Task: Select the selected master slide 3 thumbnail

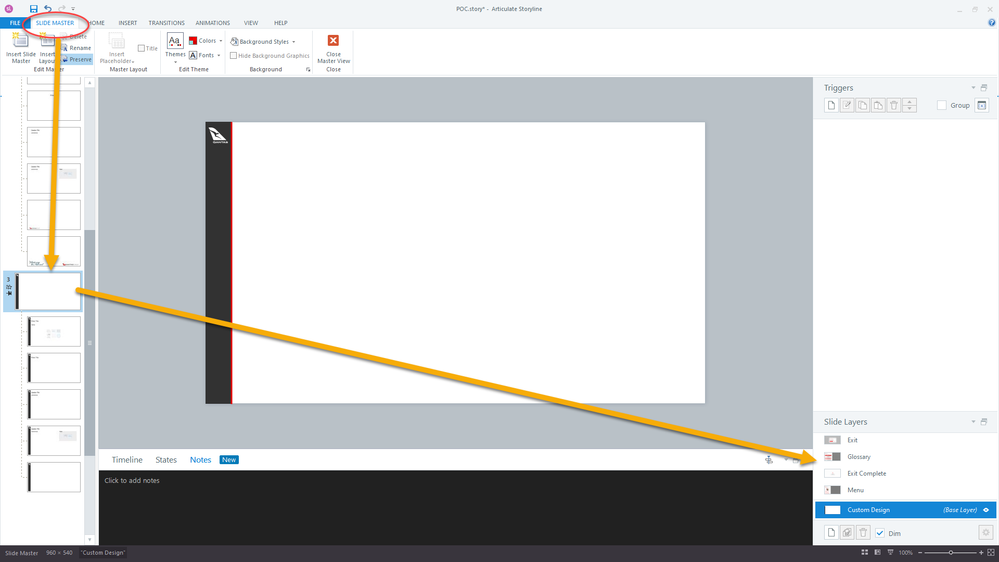Action: tap(49, 291)
